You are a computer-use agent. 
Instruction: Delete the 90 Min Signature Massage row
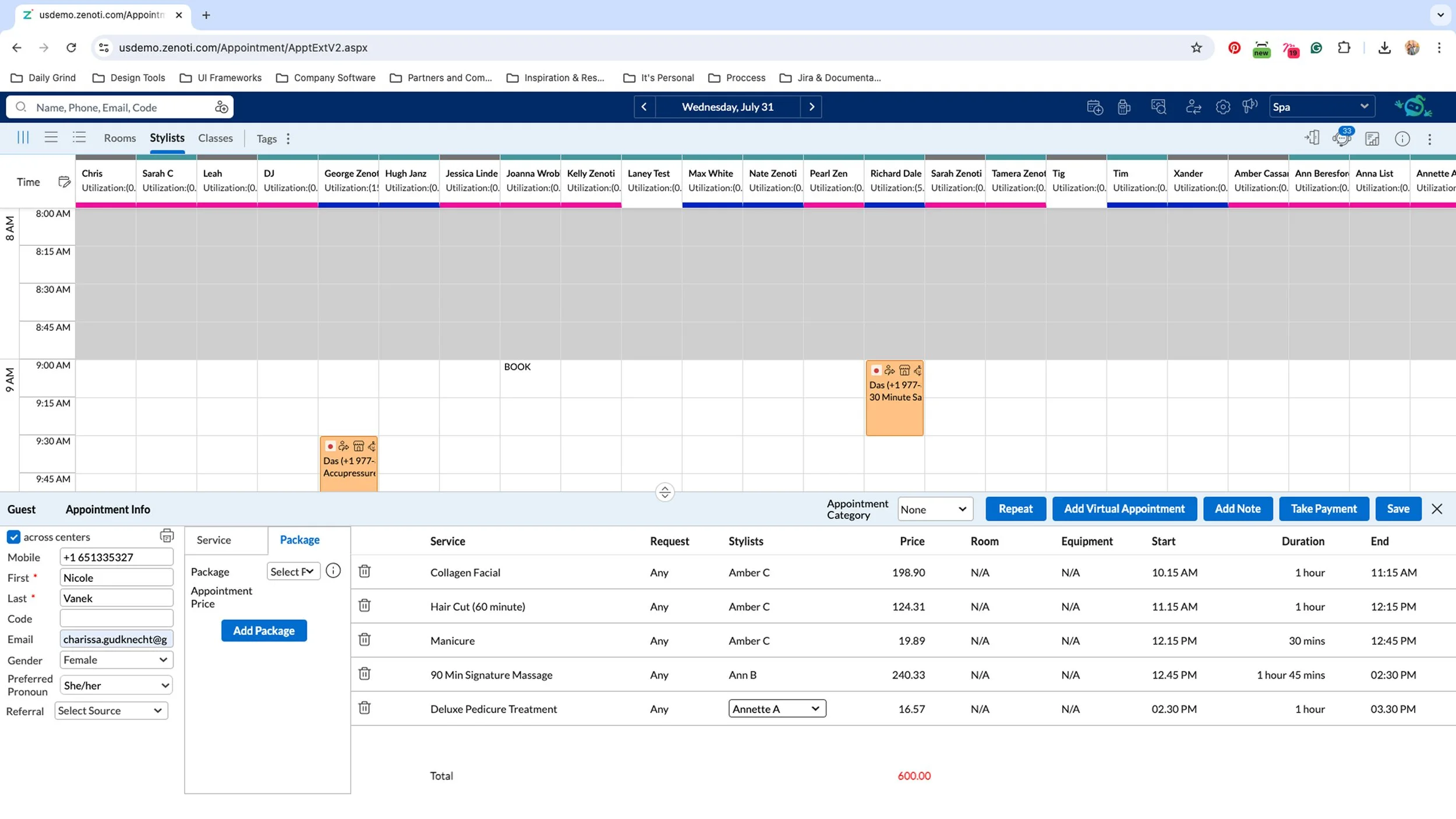tap(365, 674)
